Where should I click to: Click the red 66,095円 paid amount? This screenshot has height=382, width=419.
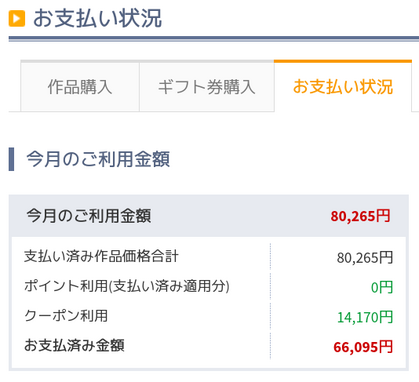363,347
